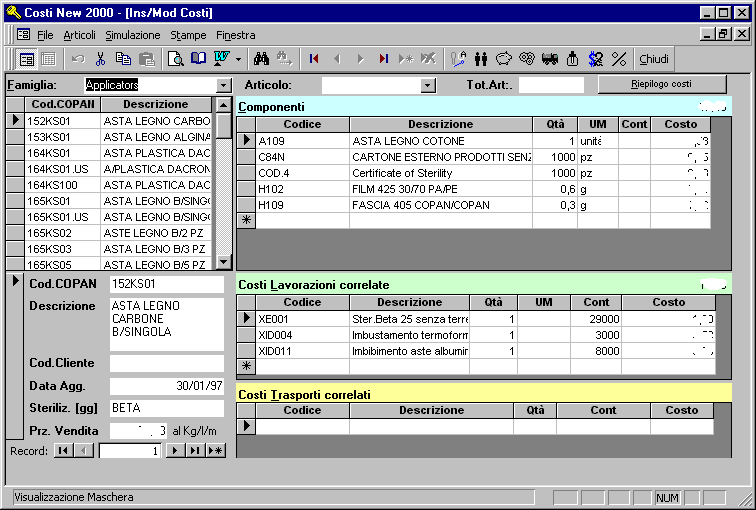Open Find with the binoculars icon

[x=261, y=59]
